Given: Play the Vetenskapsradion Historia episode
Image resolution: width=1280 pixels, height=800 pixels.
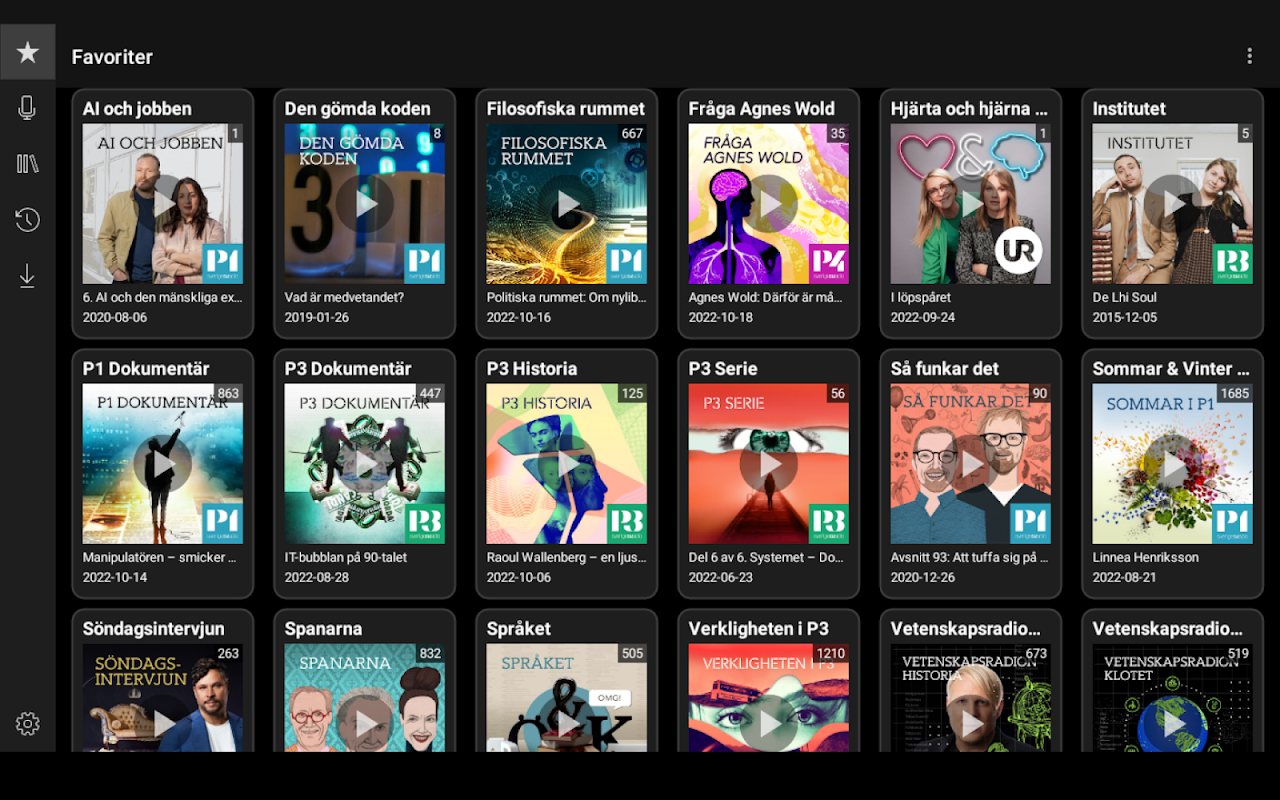Looking at the screenshot, I should point(971,723).
